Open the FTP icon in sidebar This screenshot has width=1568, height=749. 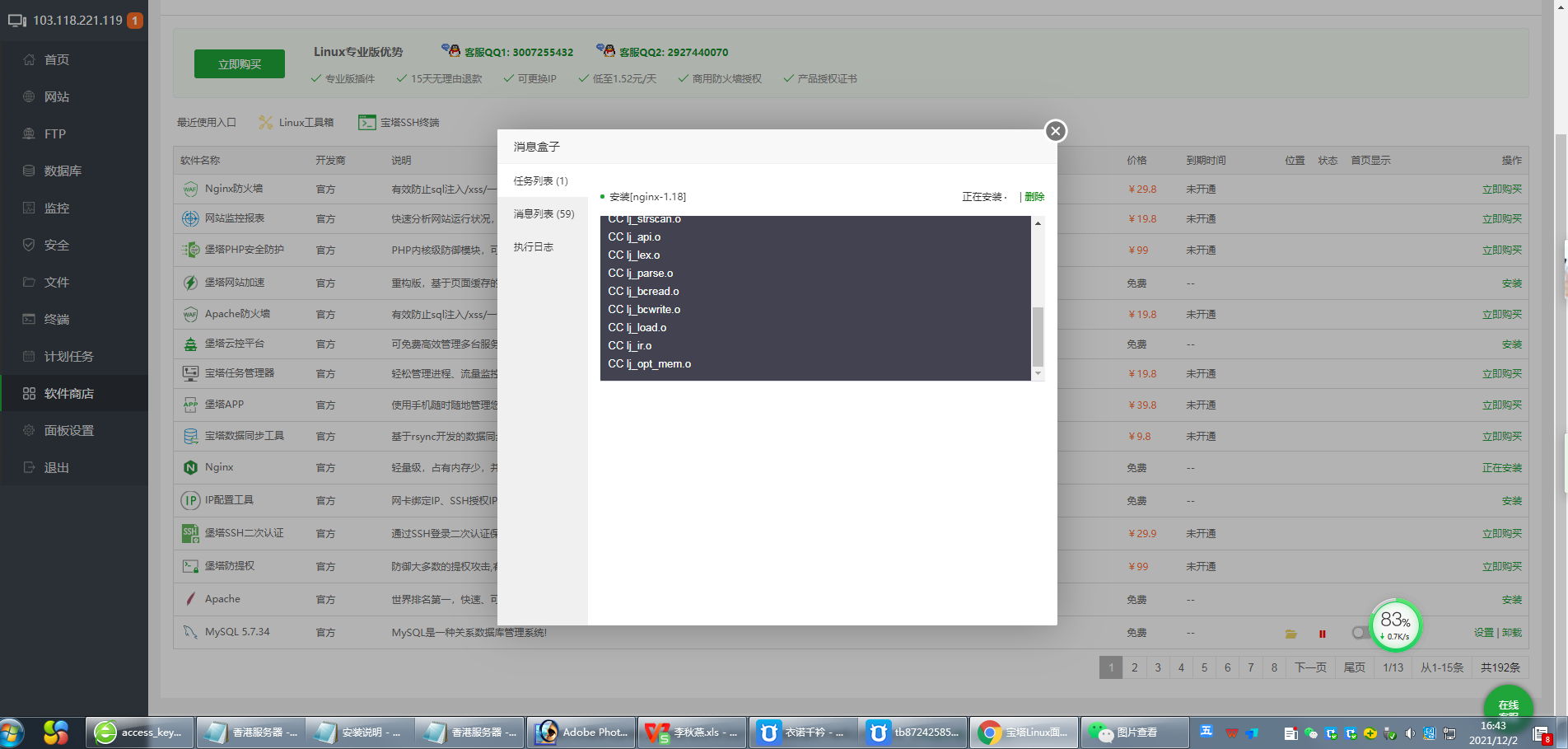coord(29,133)
